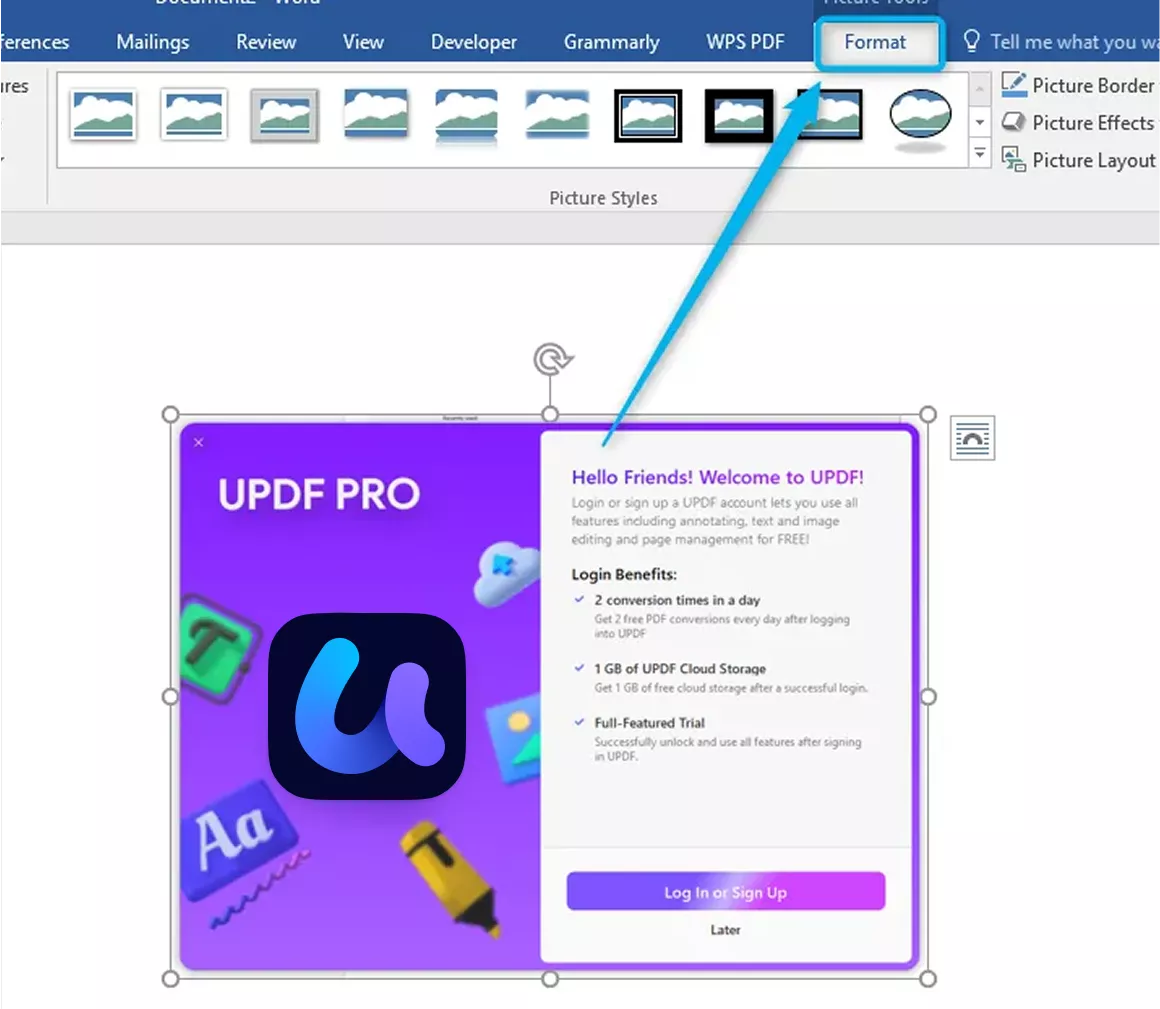The image size is (1160, 1009).
Task: Click the UPDF app logo in the picture
Action: click(x=367, y=706)
